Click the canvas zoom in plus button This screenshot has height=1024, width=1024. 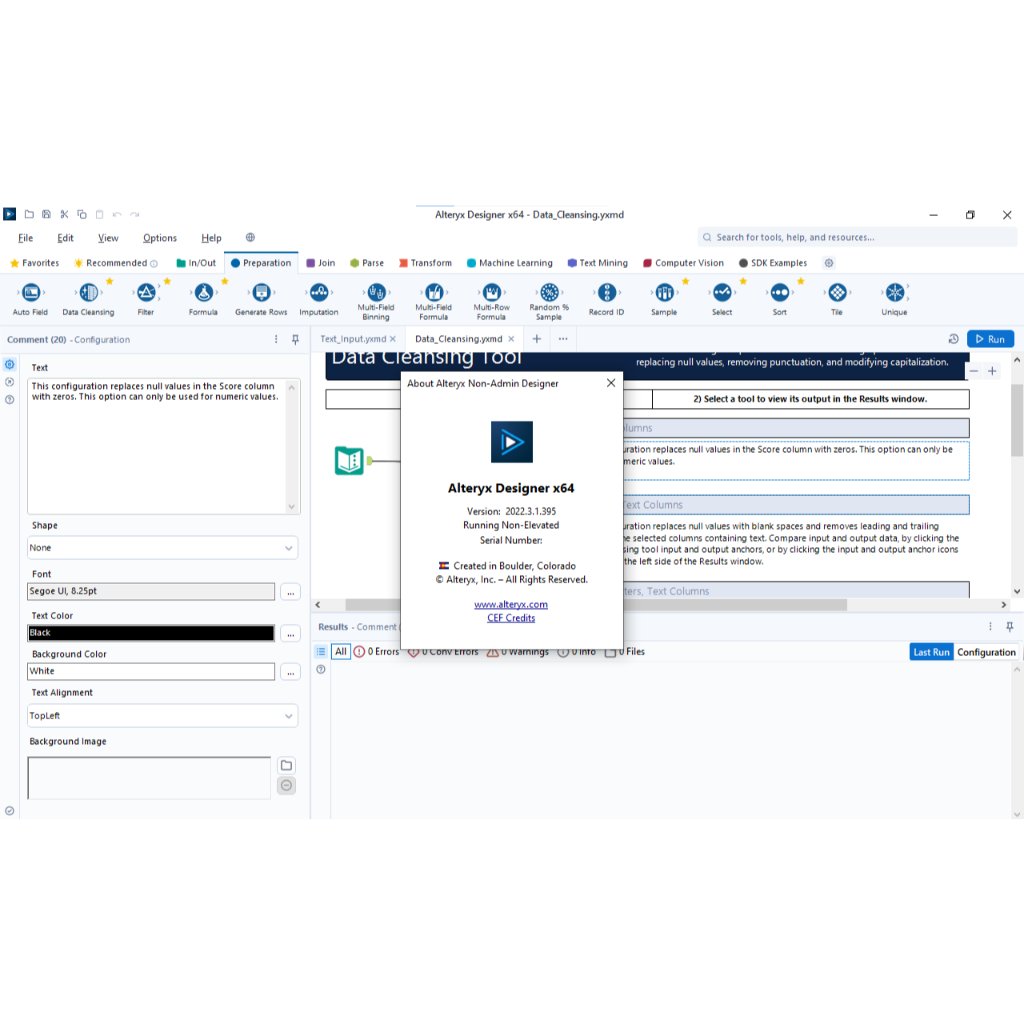992,371
